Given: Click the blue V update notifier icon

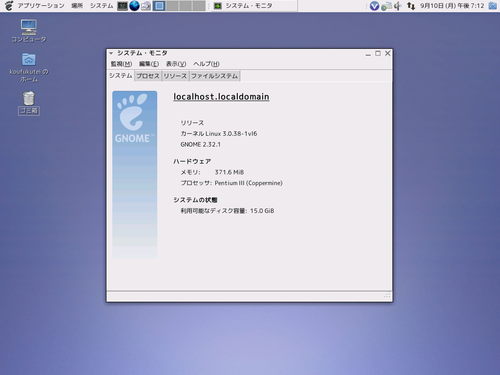Looking at the screenshot, I should pyautogui.click(x=374, y=6).
